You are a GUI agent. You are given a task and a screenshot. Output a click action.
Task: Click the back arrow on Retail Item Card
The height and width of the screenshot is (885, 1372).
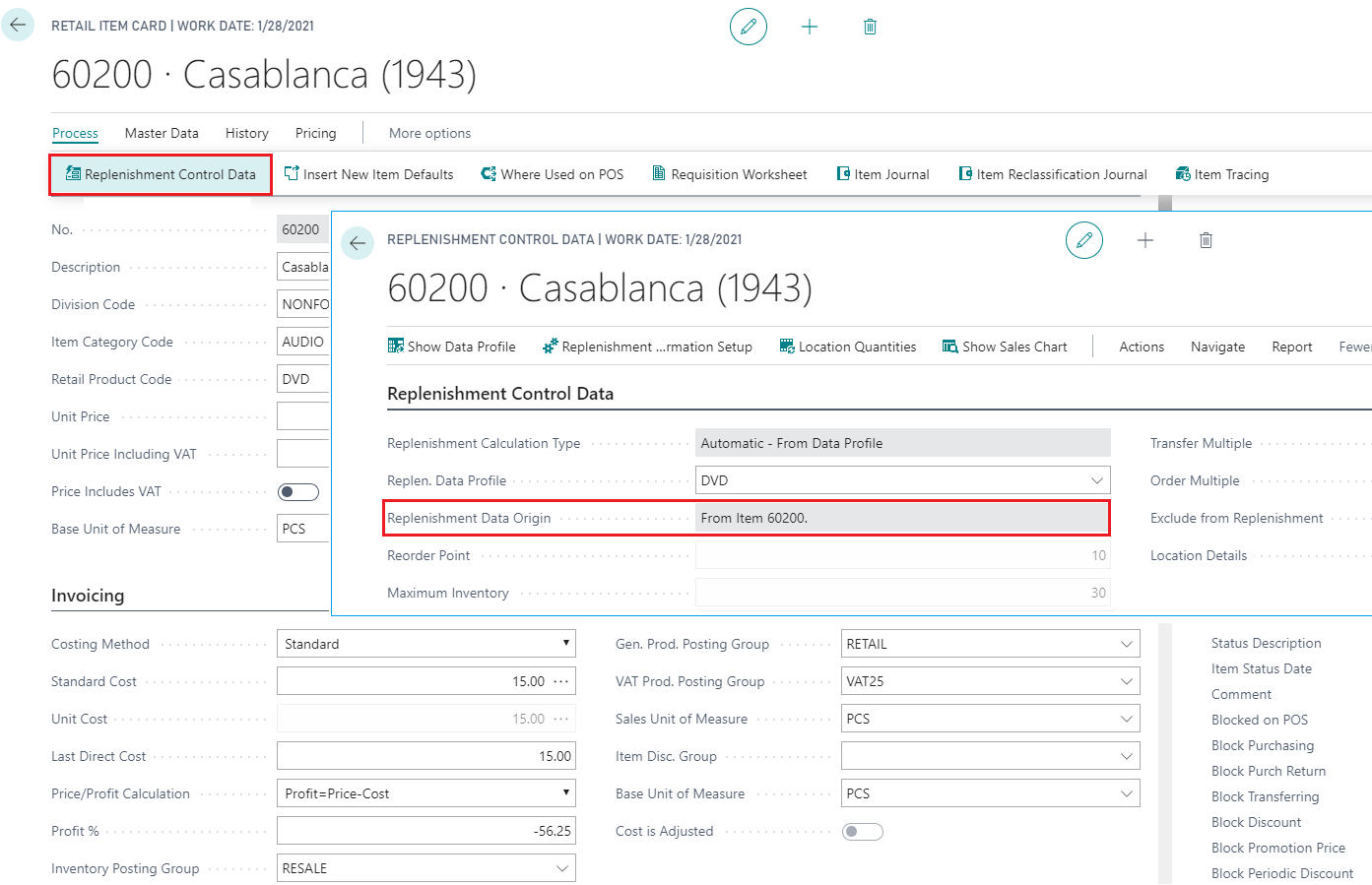click(18, 26)
